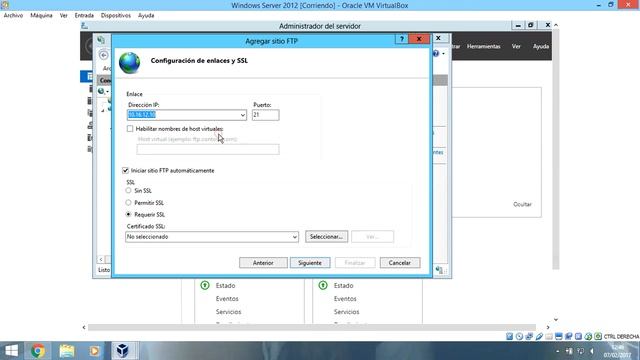This screenshot has height=360, width=640.
Task: Expand the tree node in IIS connections
Action: coord(103,110)
